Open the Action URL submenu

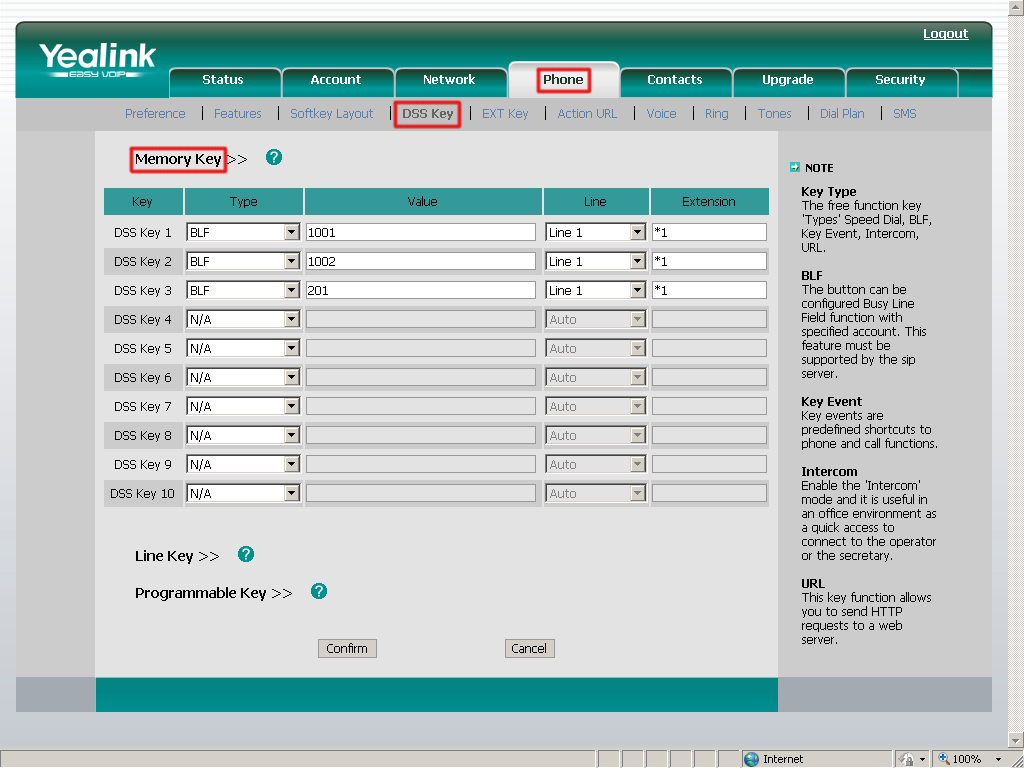pyautogui.click(x=587, y=114)
